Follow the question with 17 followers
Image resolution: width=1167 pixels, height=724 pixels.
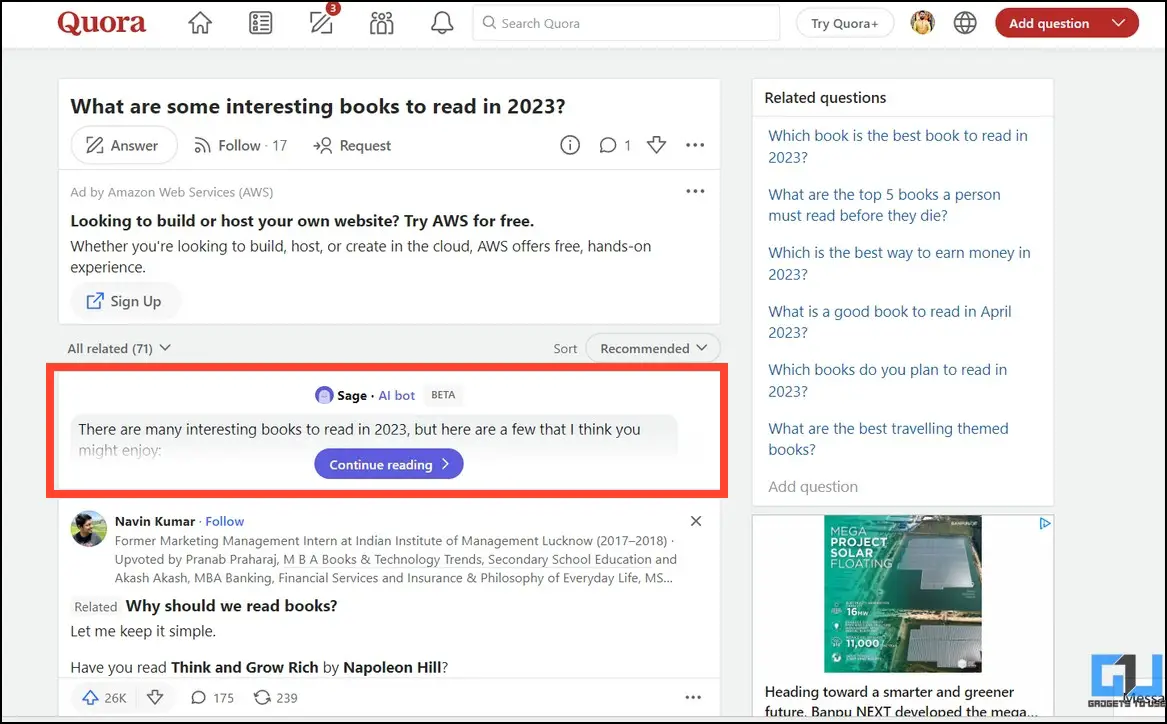click(x=240, y=146)
